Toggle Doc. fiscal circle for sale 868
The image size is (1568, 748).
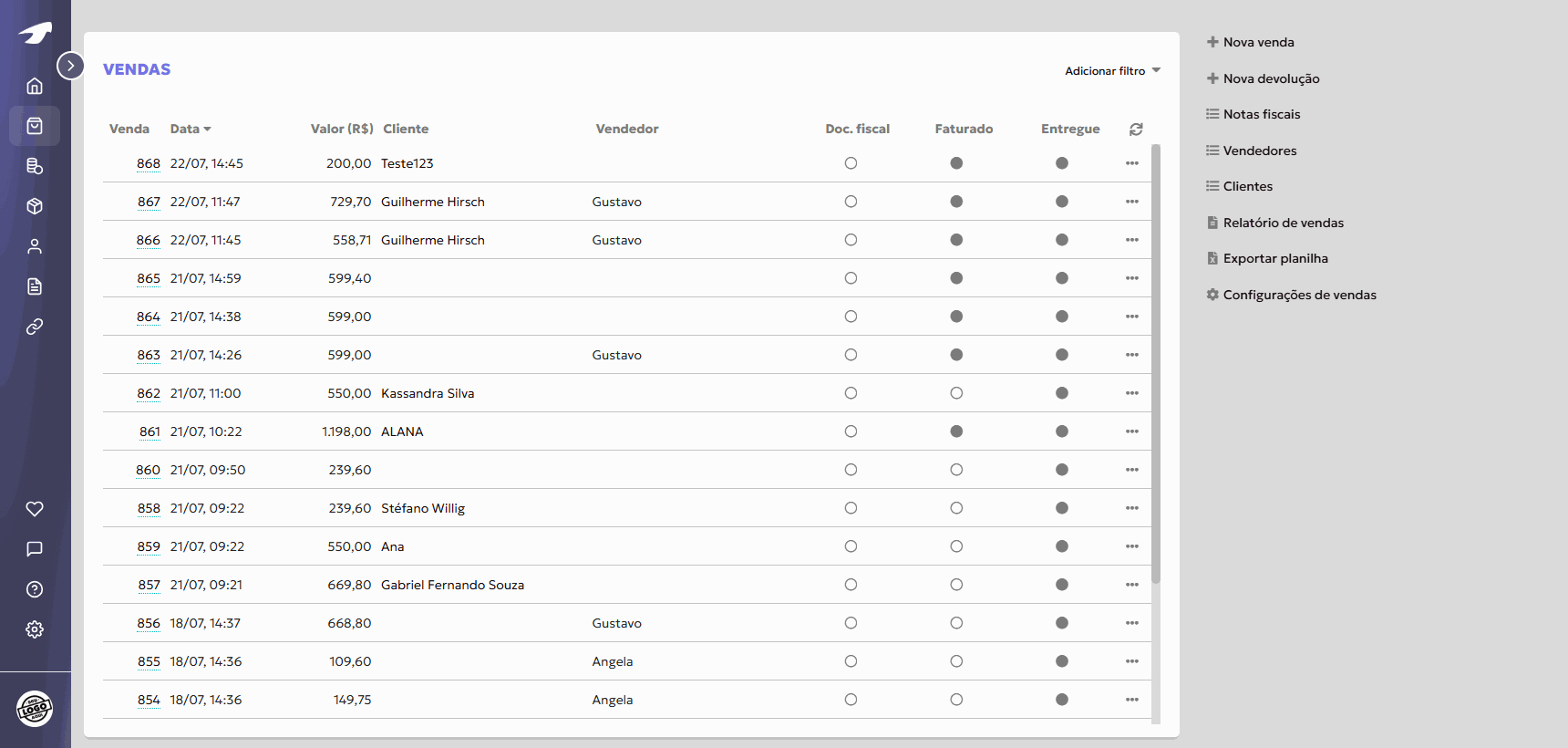[x=851, y=163]
